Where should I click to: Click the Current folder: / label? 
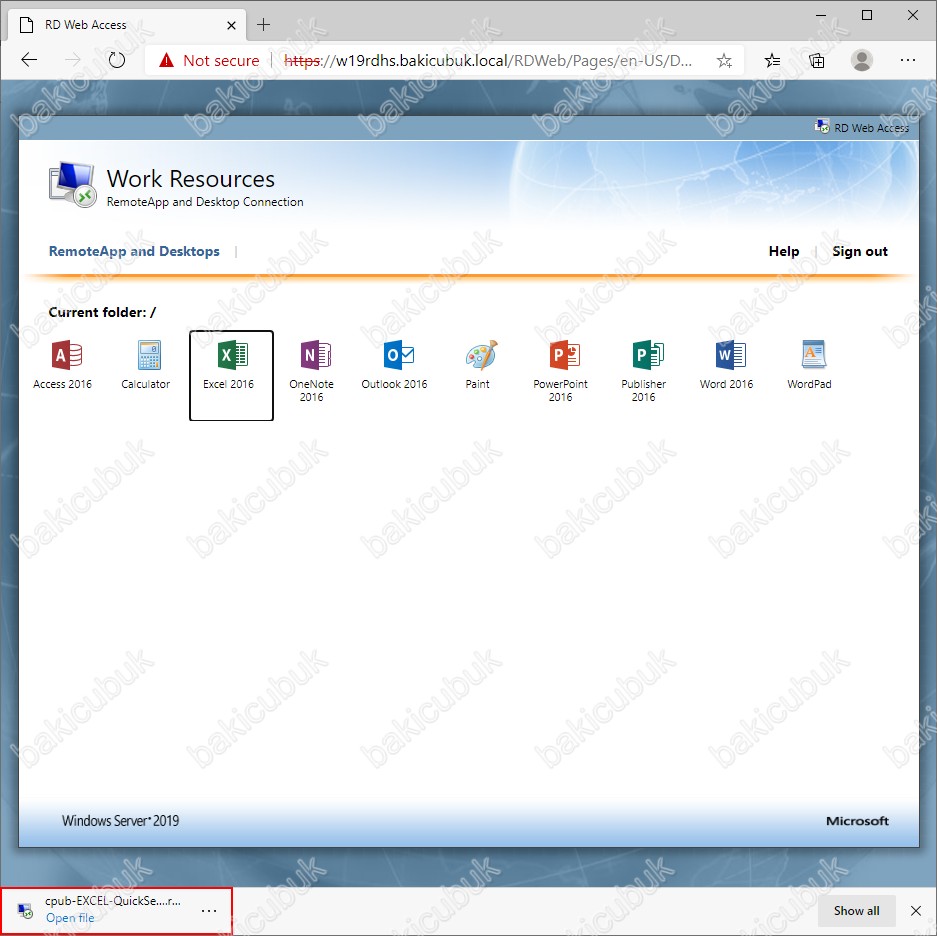[x=102, y=312]
